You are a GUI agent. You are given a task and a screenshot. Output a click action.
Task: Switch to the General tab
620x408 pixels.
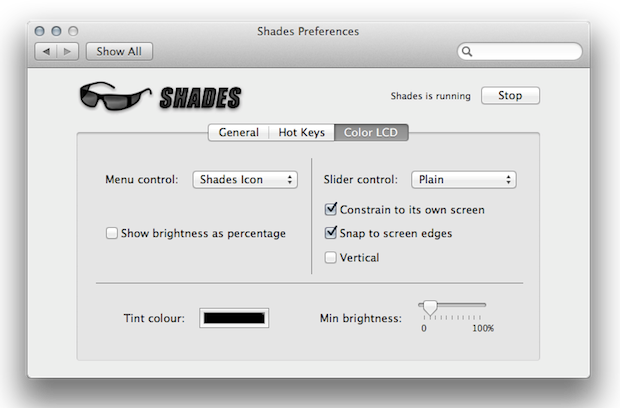238,132
